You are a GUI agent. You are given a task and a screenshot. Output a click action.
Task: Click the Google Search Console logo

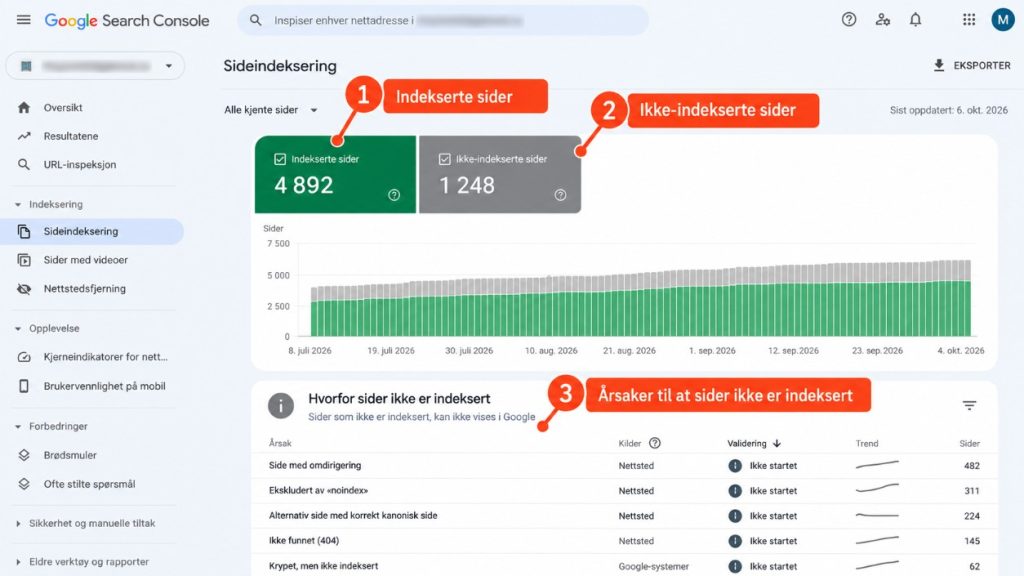(127, 21)
